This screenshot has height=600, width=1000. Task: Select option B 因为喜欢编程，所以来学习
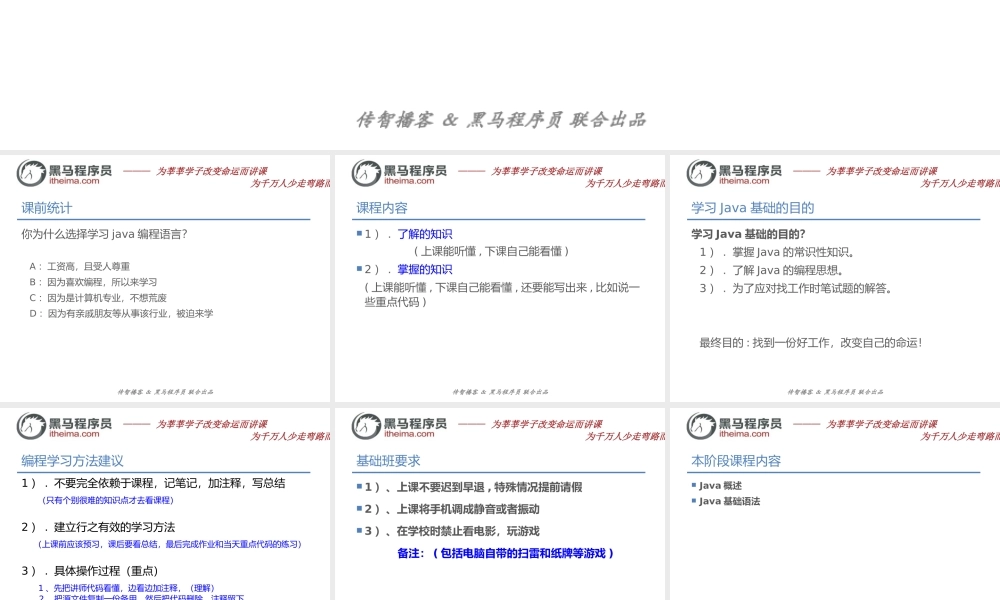click(x=92, y=282)
